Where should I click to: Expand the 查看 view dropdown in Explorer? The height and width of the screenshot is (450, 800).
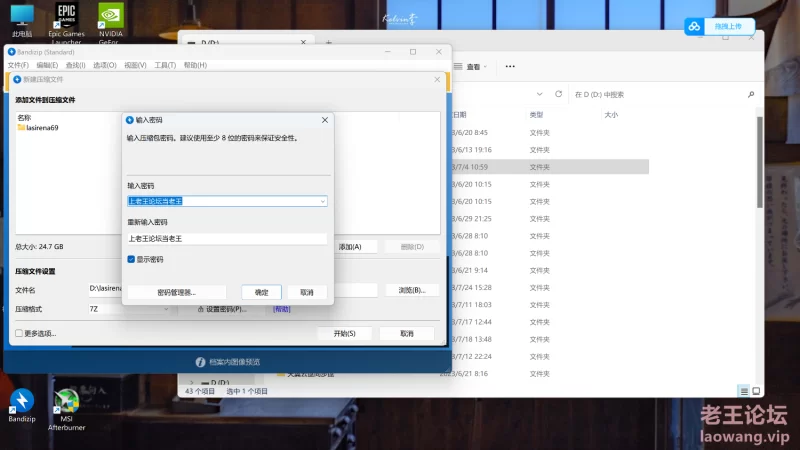[471, 67]
